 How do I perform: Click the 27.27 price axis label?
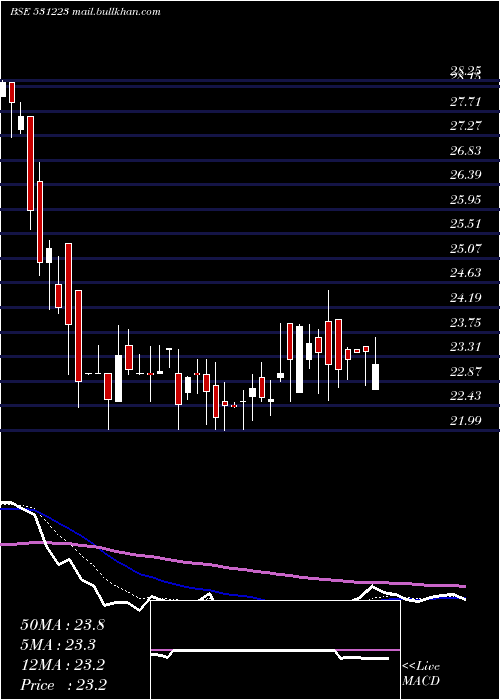point(465,126)
